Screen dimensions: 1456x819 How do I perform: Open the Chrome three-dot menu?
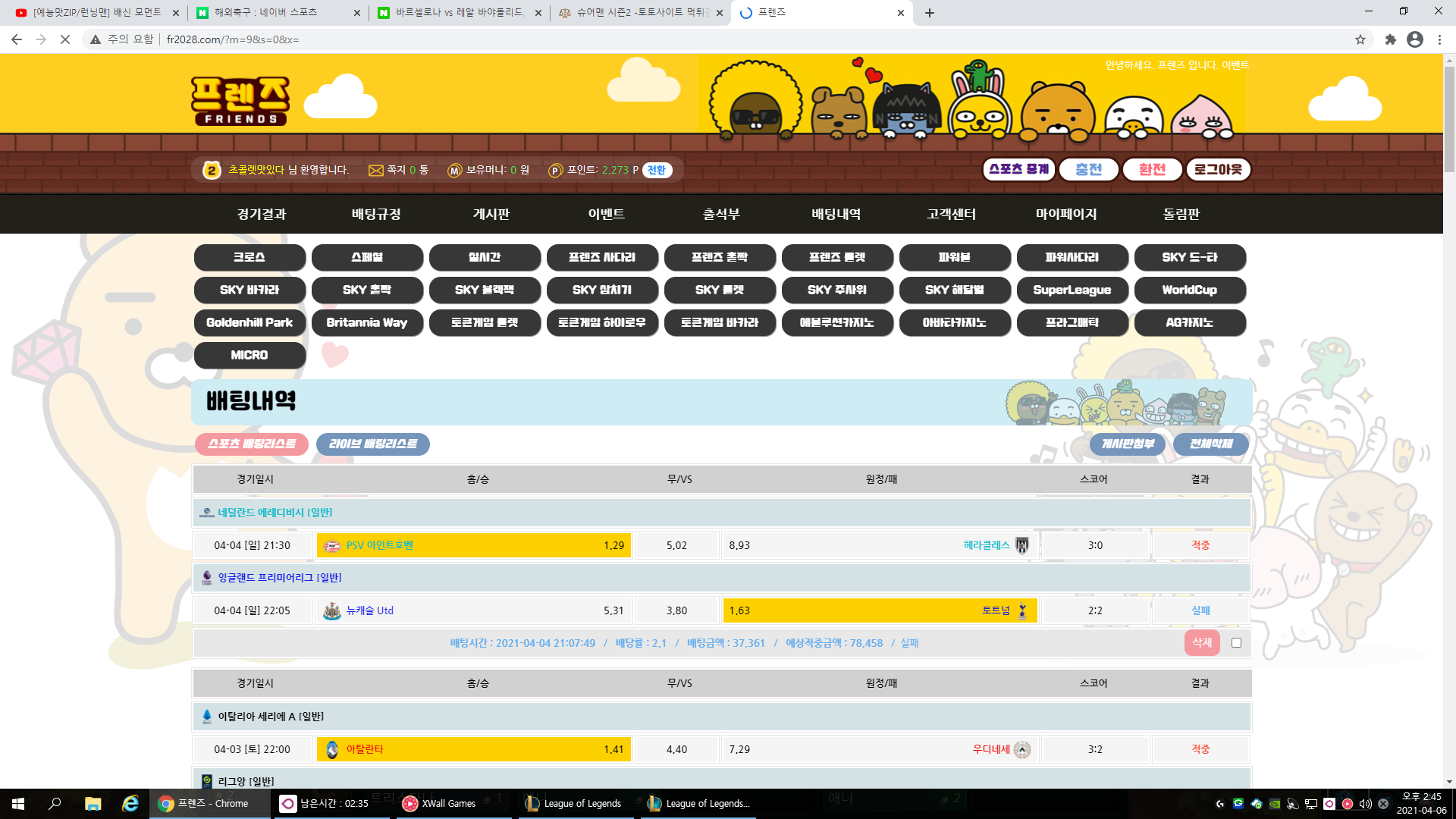[x=1439, y=39]
